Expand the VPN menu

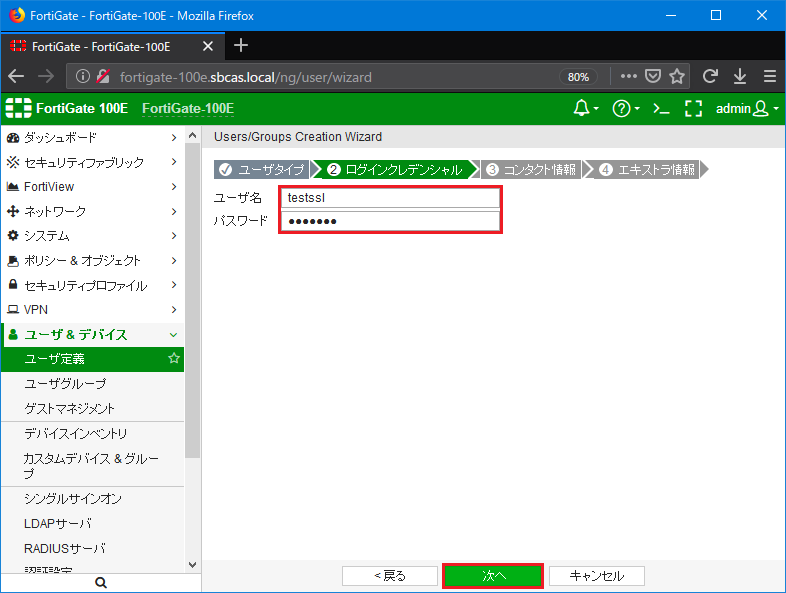92,309
